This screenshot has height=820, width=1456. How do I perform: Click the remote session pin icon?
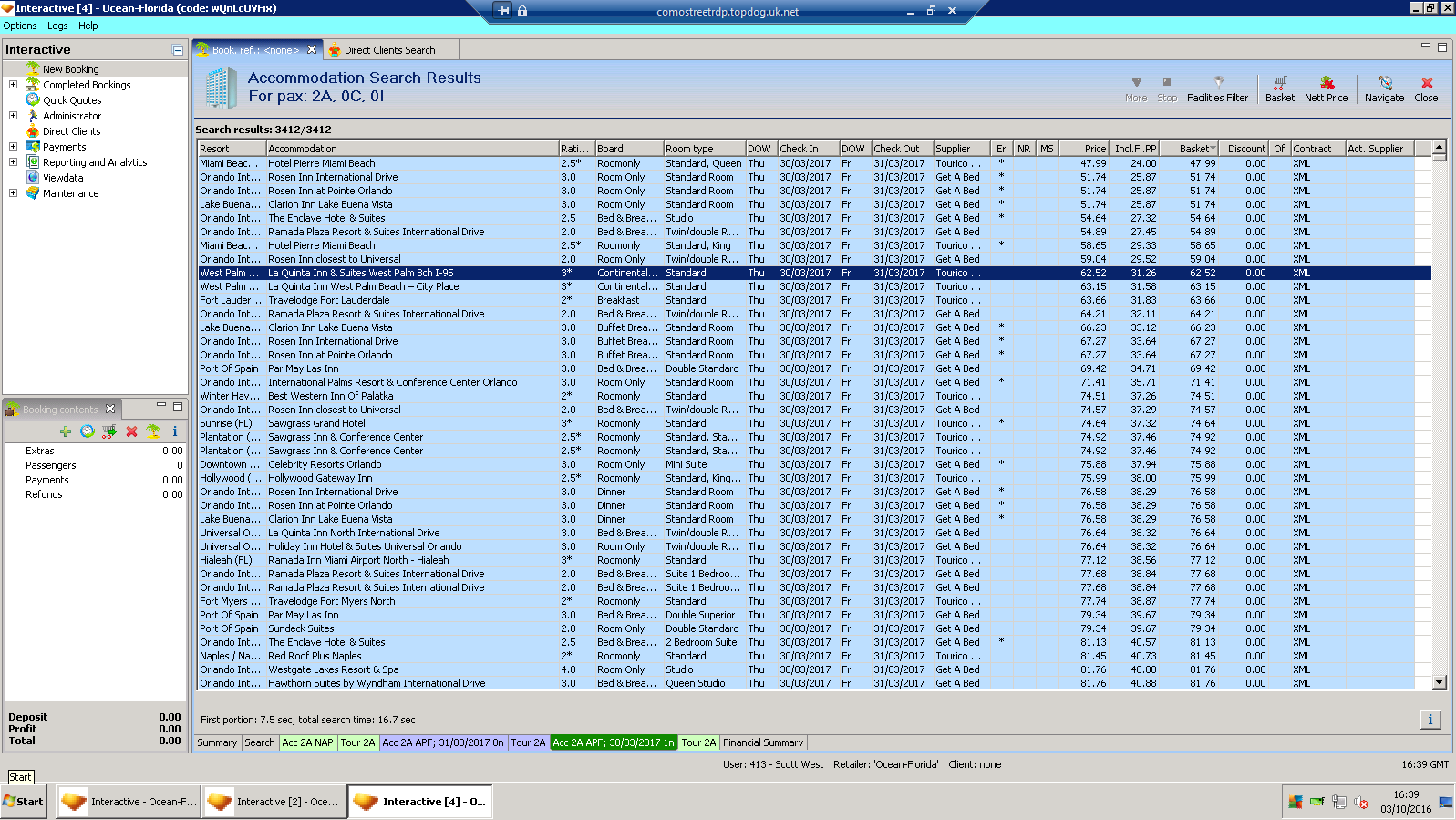pyautogui.click(x=504, y=11)
